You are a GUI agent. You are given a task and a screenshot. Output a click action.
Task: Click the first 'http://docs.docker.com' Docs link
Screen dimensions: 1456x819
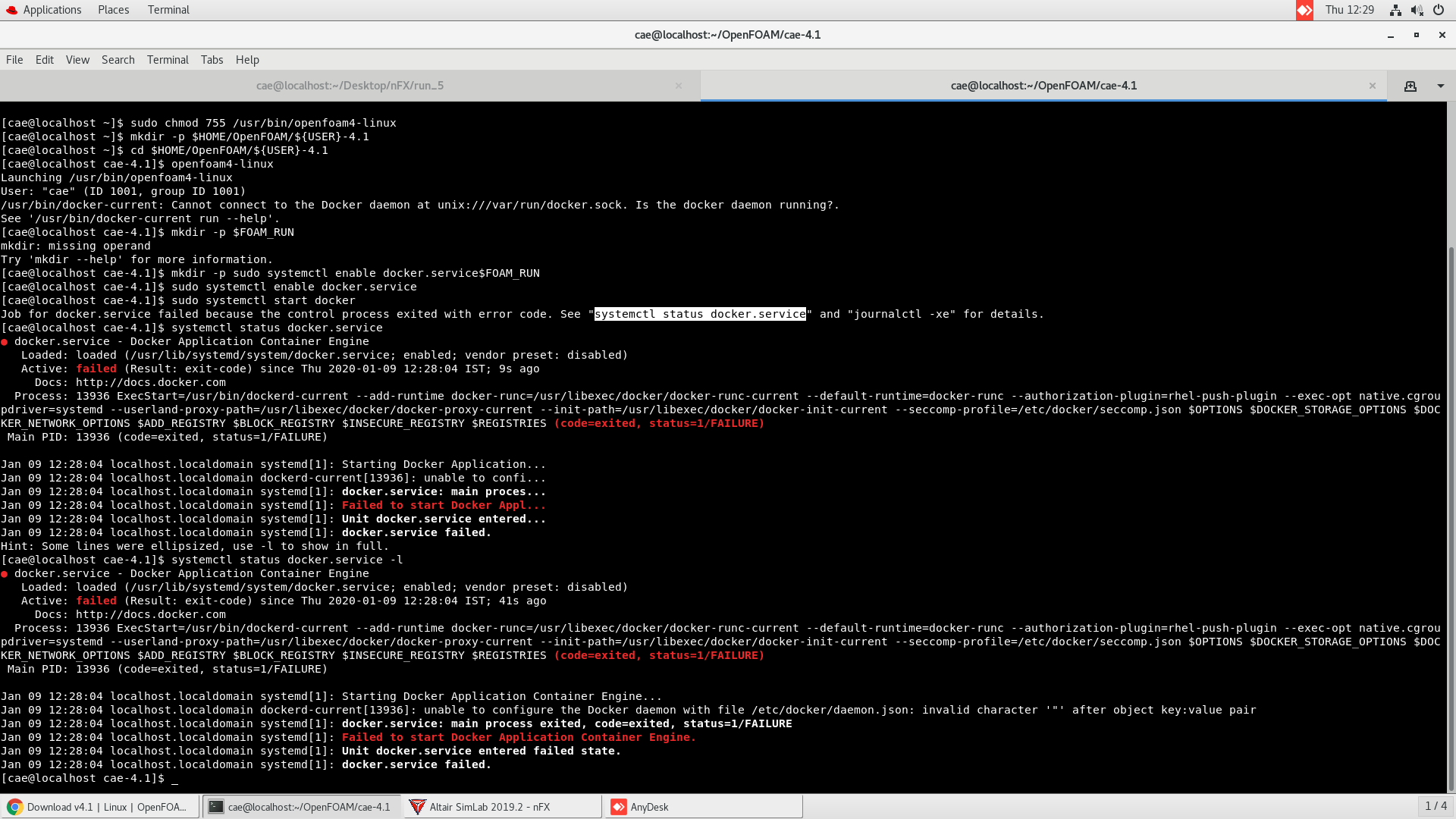151,382
